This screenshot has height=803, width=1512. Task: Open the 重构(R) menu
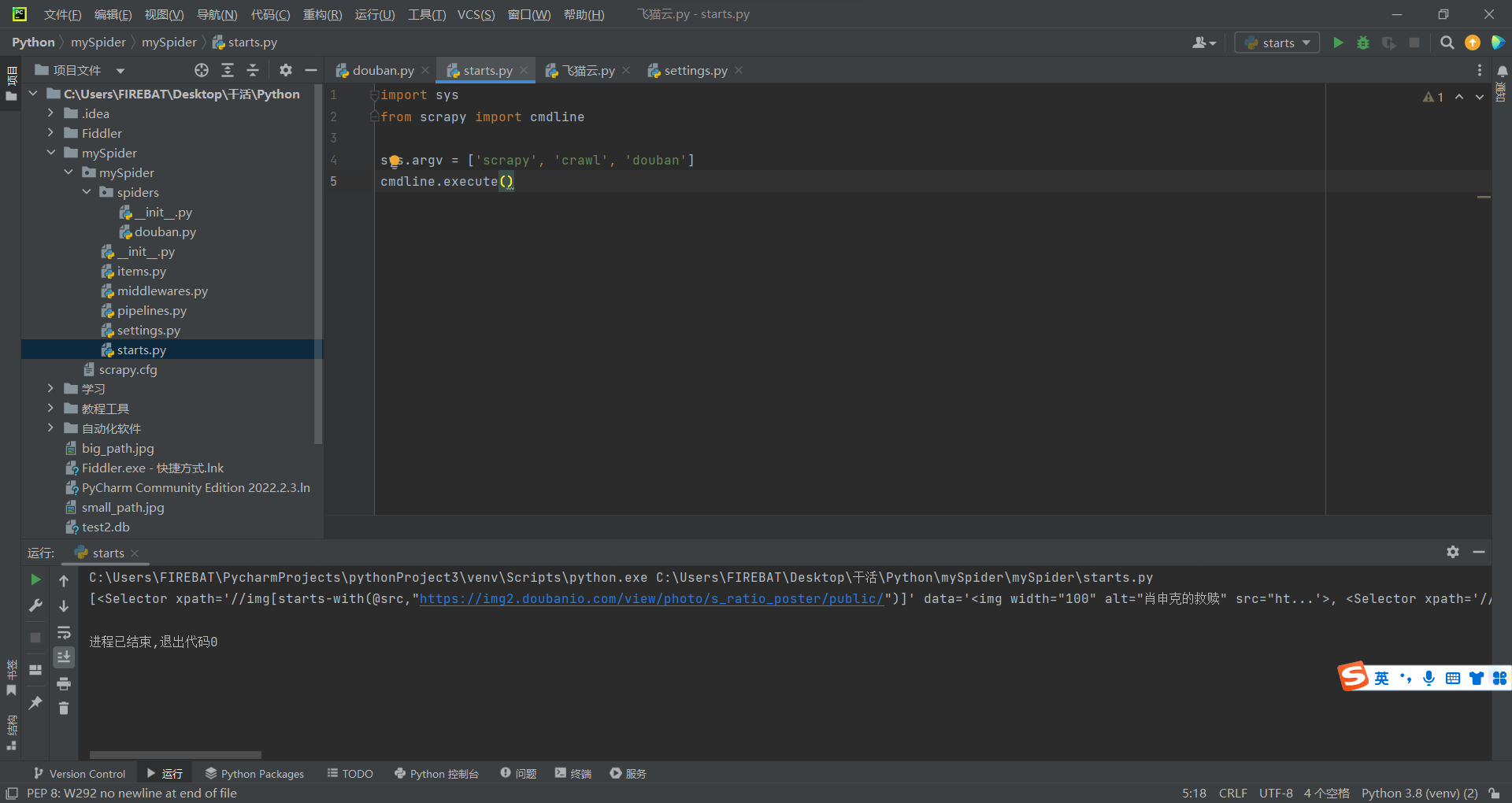pyautogui.click(x=323, y=14)
